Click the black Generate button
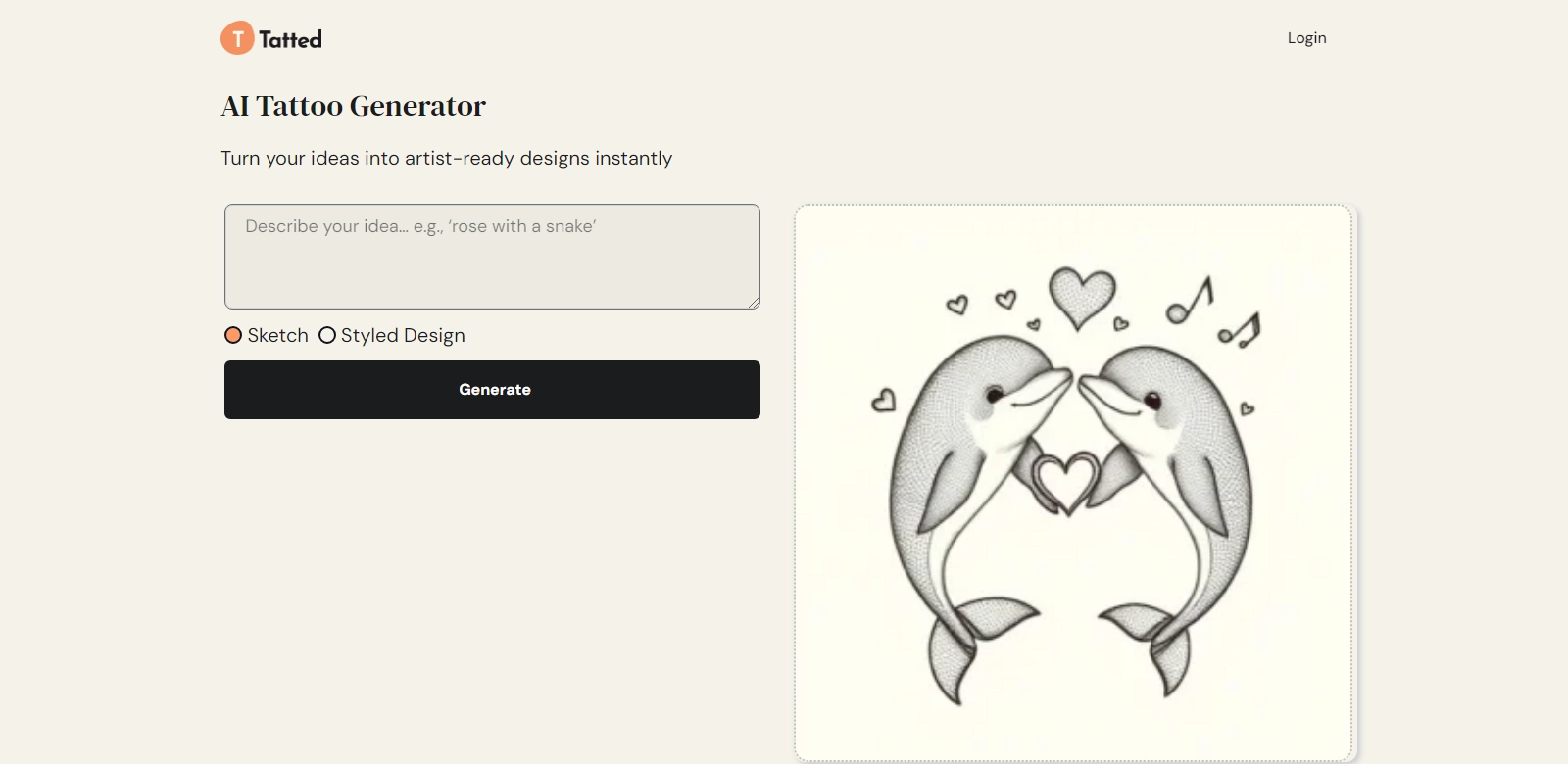Viewport: 1568px width, 764px height. tap(492, 390)
